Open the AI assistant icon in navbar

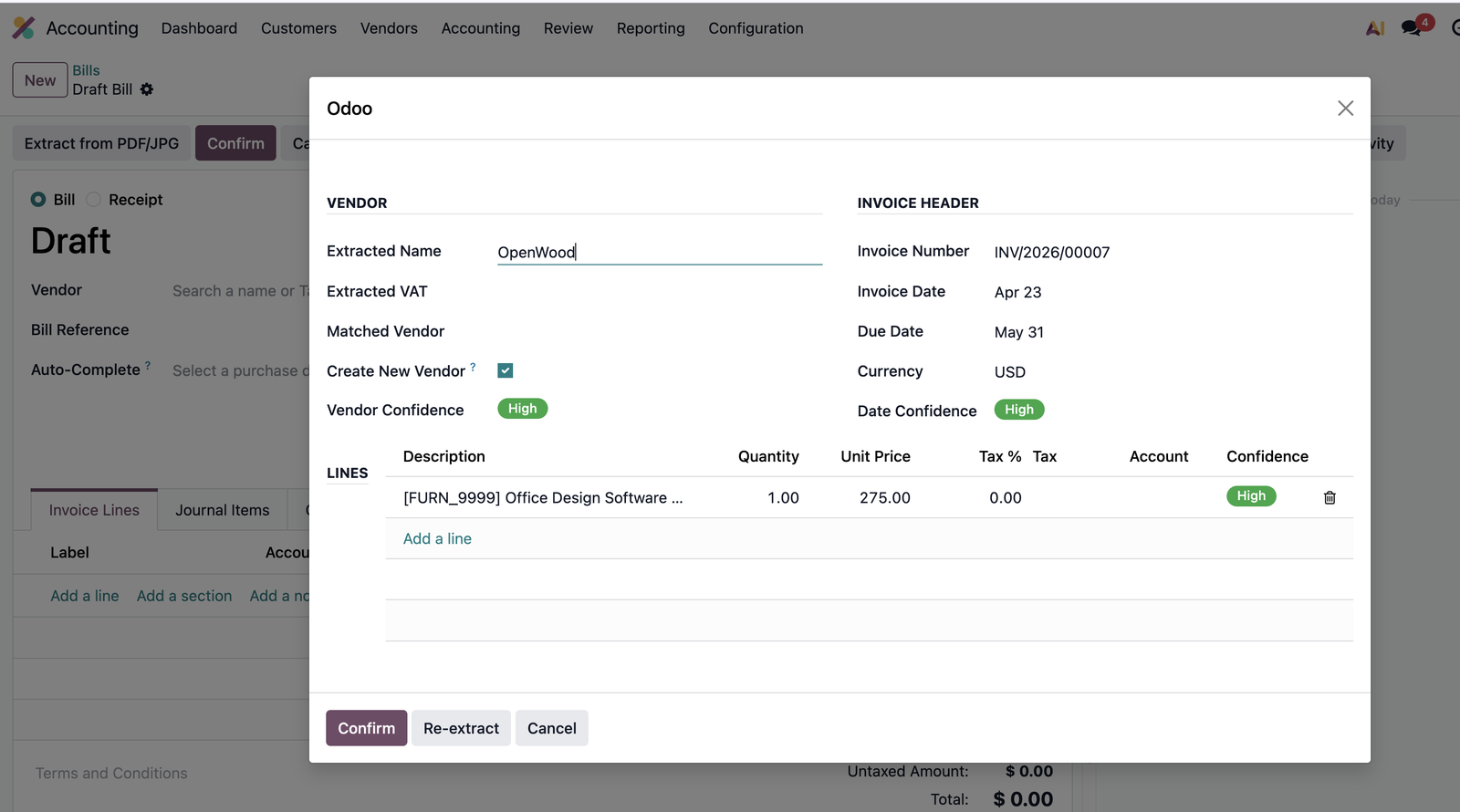[1375, 28]
